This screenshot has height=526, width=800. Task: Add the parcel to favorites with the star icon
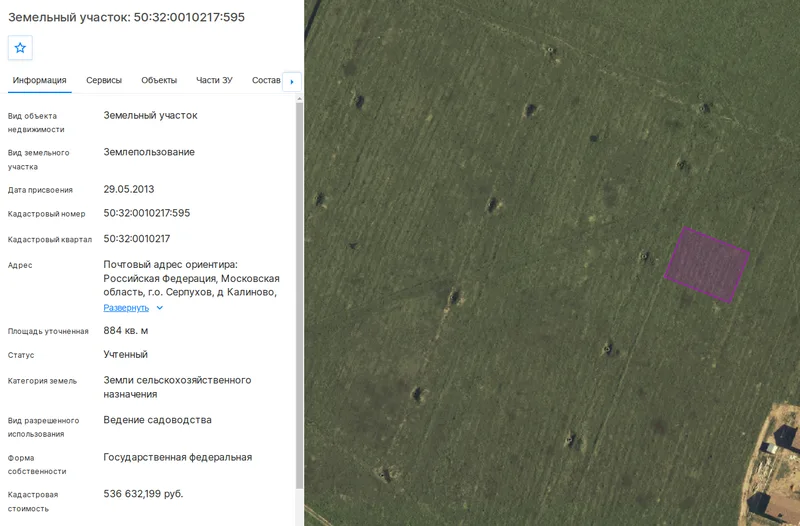tap(20, 48)
